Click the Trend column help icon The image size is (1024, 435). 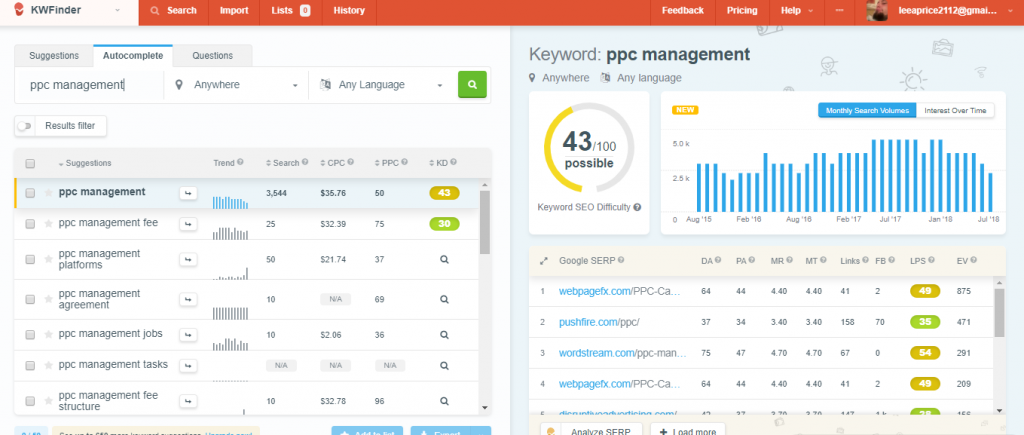pyautogui.click(x=240, y=163)
